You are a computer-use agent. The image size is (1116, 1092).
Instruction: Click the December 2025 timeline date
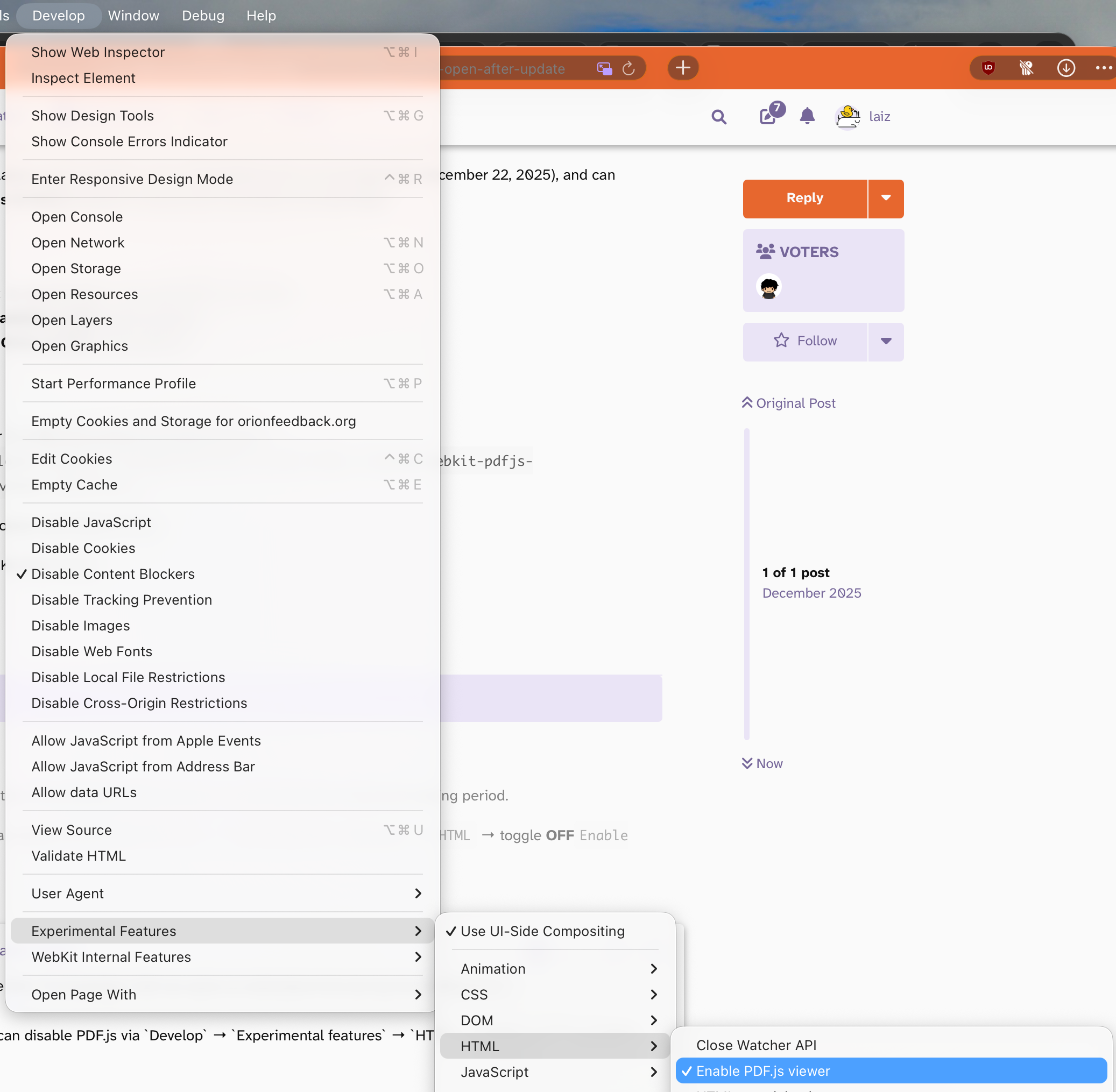(811, 593)
